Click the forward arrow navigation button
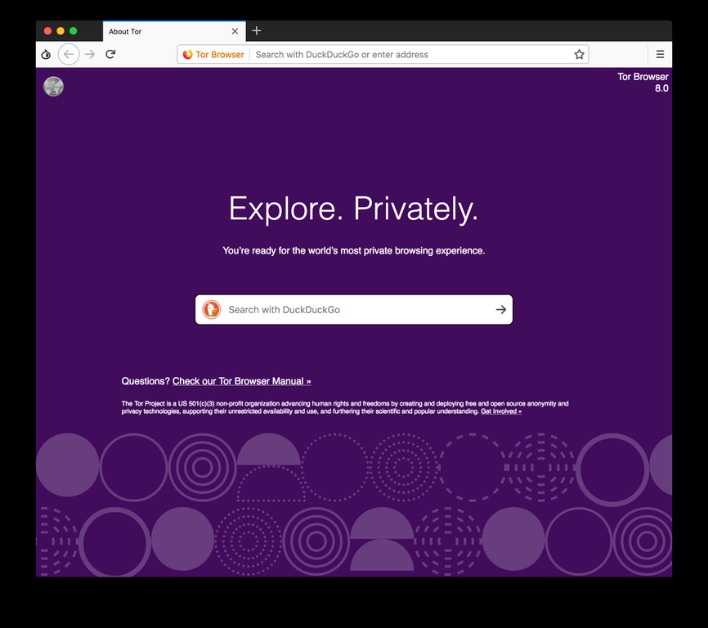The width and height of the screenshot is (708, 628). 90,55
